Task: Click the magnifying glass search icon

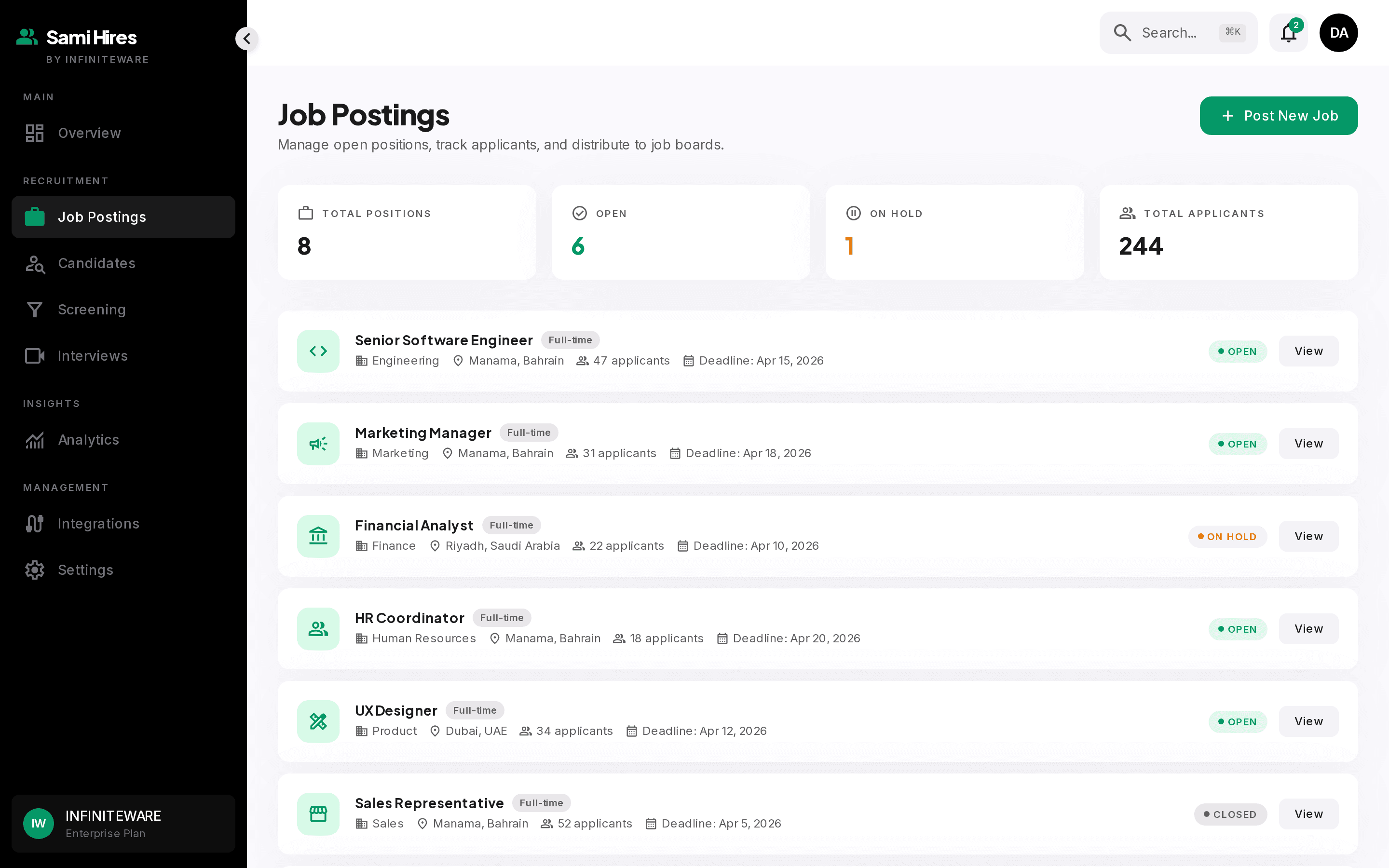Action: click(x=1122, y=33)
